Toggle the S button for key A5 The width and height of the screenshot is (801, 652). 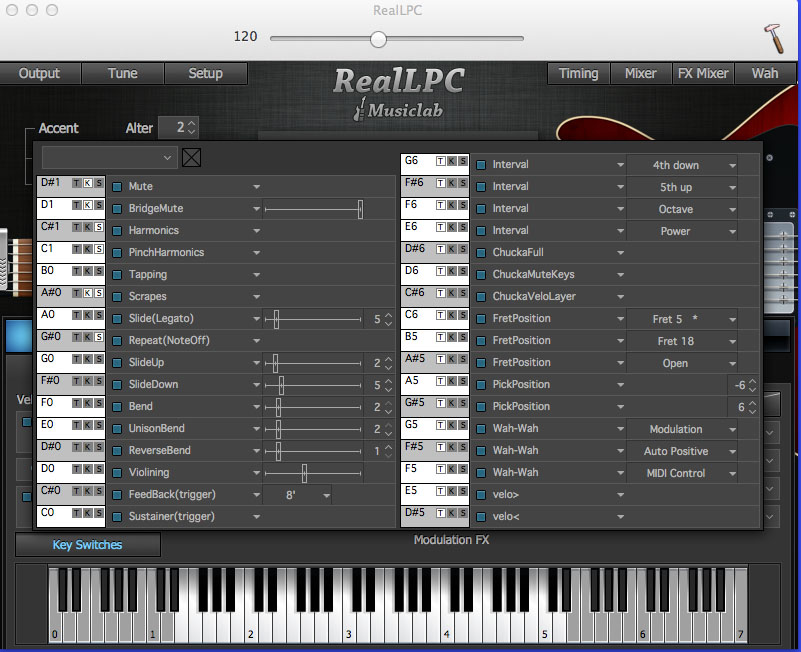pos(462,381)
